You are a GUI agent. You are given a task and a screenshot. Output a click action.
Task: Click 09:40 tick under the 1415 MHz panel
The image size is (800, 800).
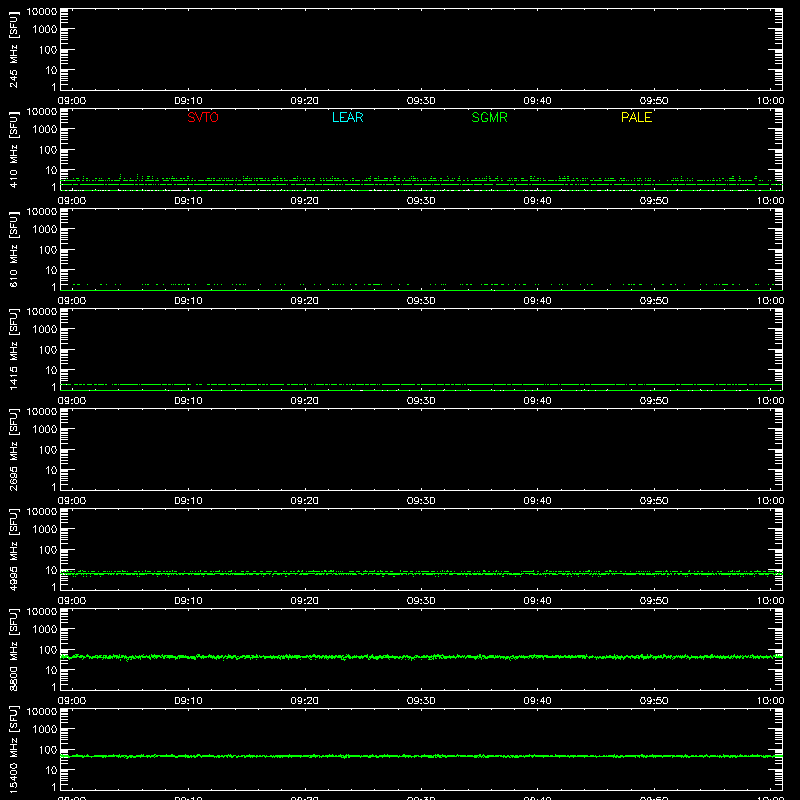point(537,401)
